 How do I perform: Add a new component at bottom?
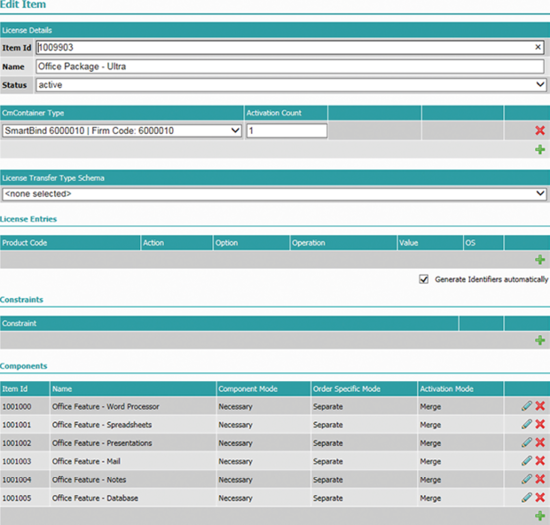540,516
